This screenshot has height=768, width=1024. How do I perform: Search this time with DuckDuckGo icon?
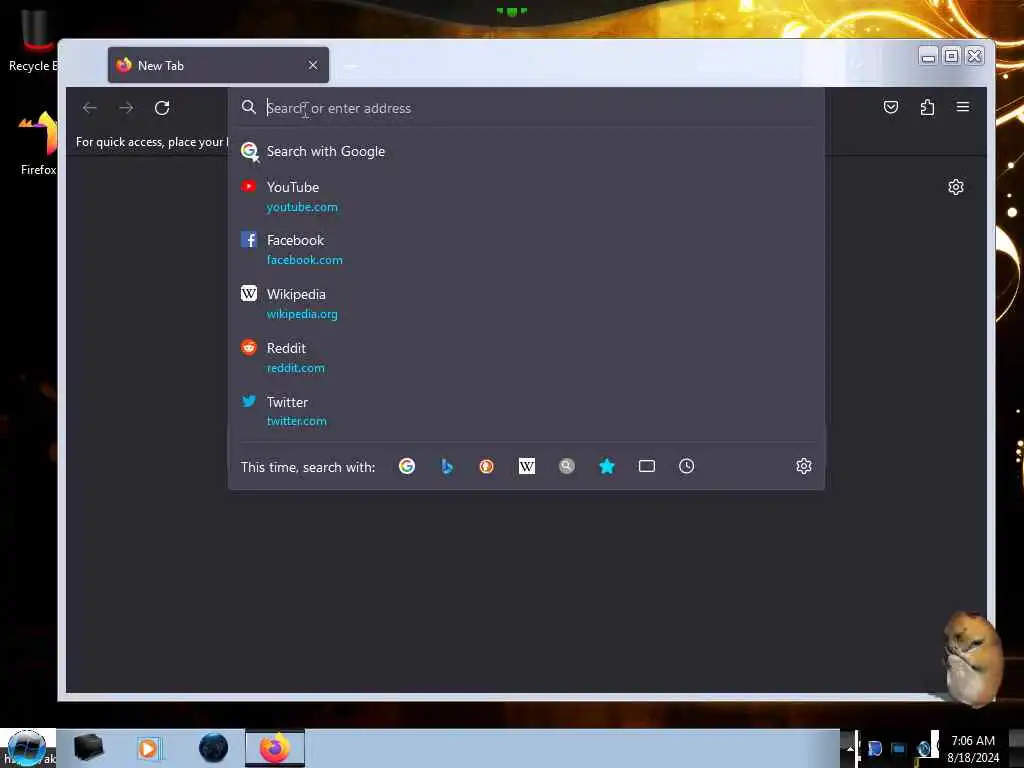(x=487, y=466)
